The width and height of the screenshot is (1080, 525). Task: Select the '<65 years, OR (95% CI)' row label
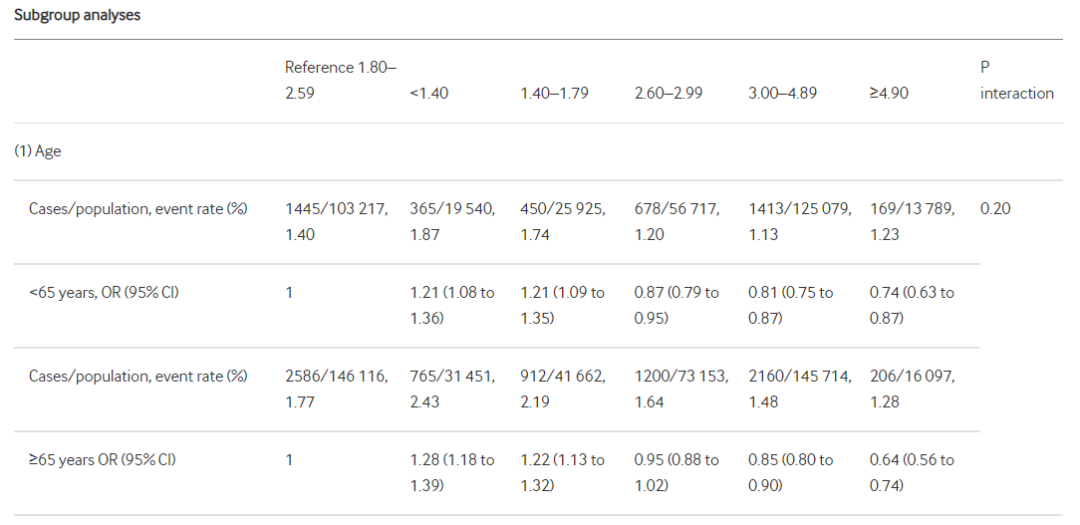click(103, 292)
